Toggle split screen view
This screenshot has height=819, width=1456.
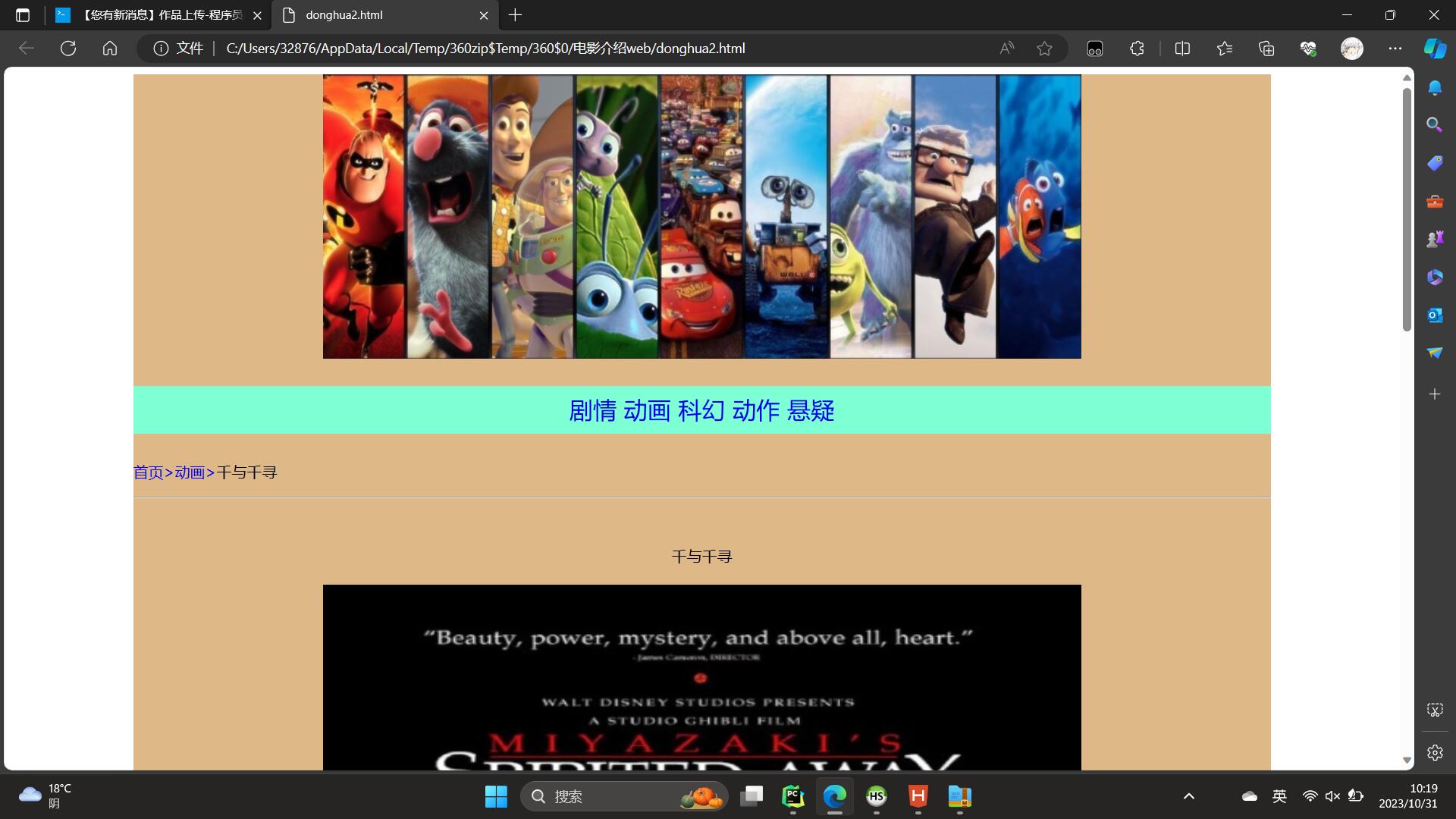[1182, 49]
